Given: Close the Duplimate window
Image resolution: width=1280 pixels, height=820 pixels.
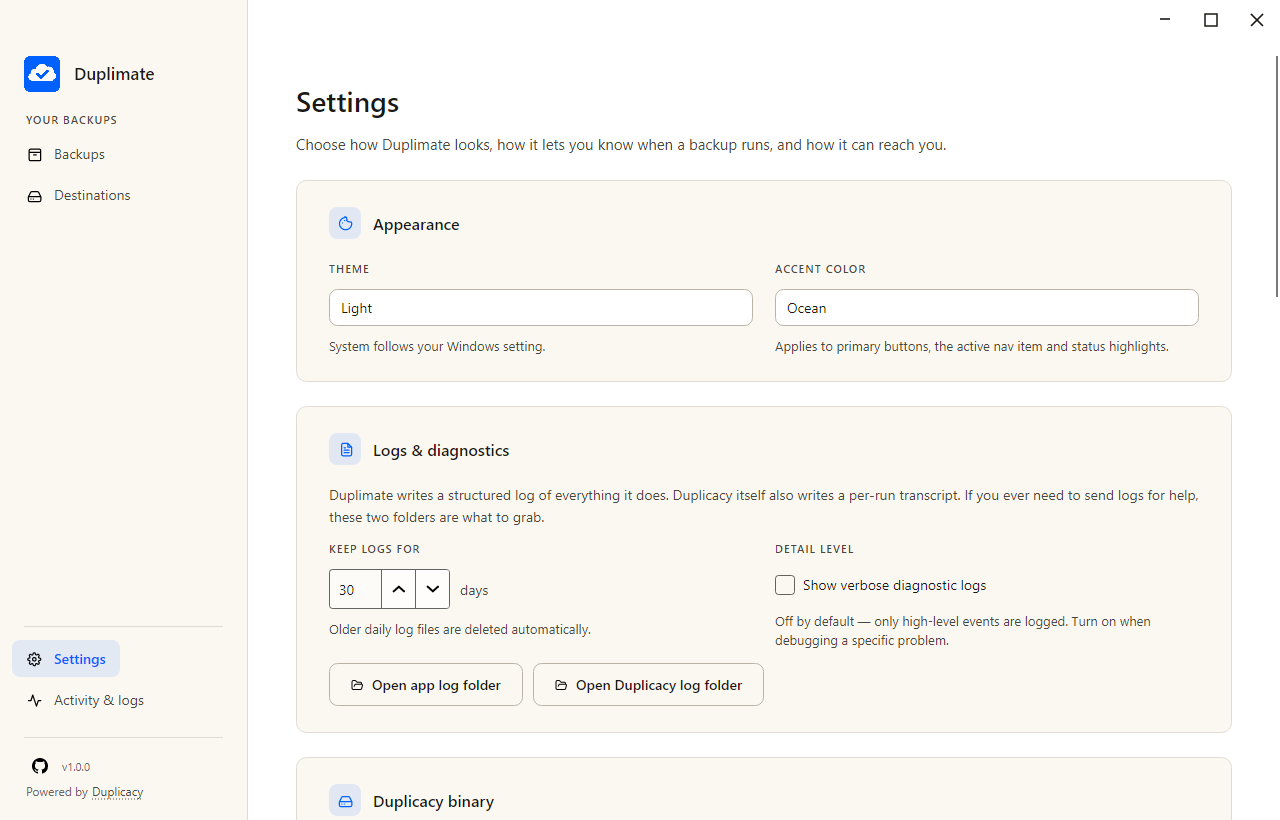Looking at the screenshot, I should (1257, 20).
